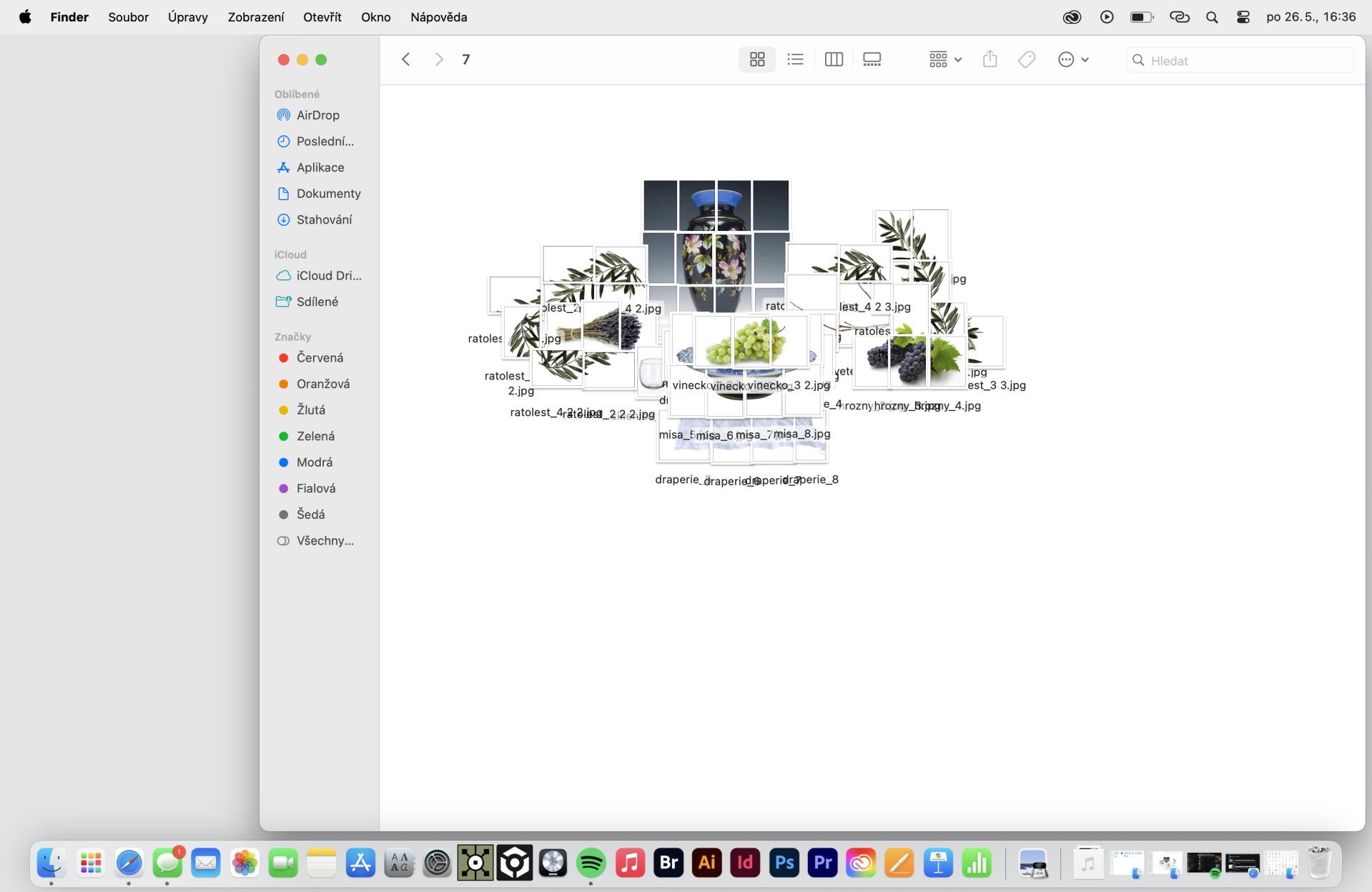Image resolution: width=1372 pixels, height=892 pixels.
Task: Show Všechny značky in sidebar
Action: [x=324, y=540]
